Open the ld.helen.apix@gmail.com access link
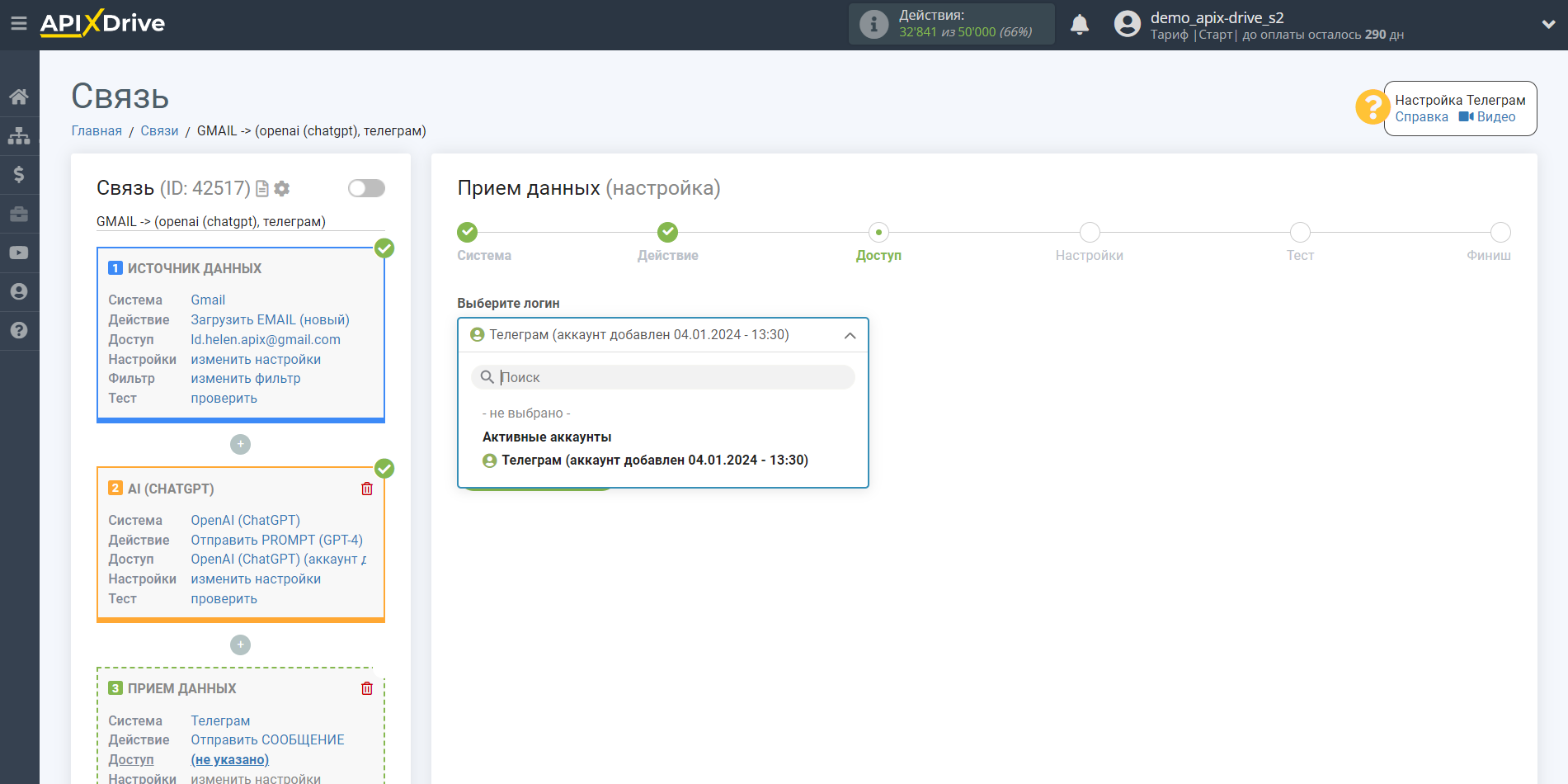Screen dimensions: 1568x784 266,339
